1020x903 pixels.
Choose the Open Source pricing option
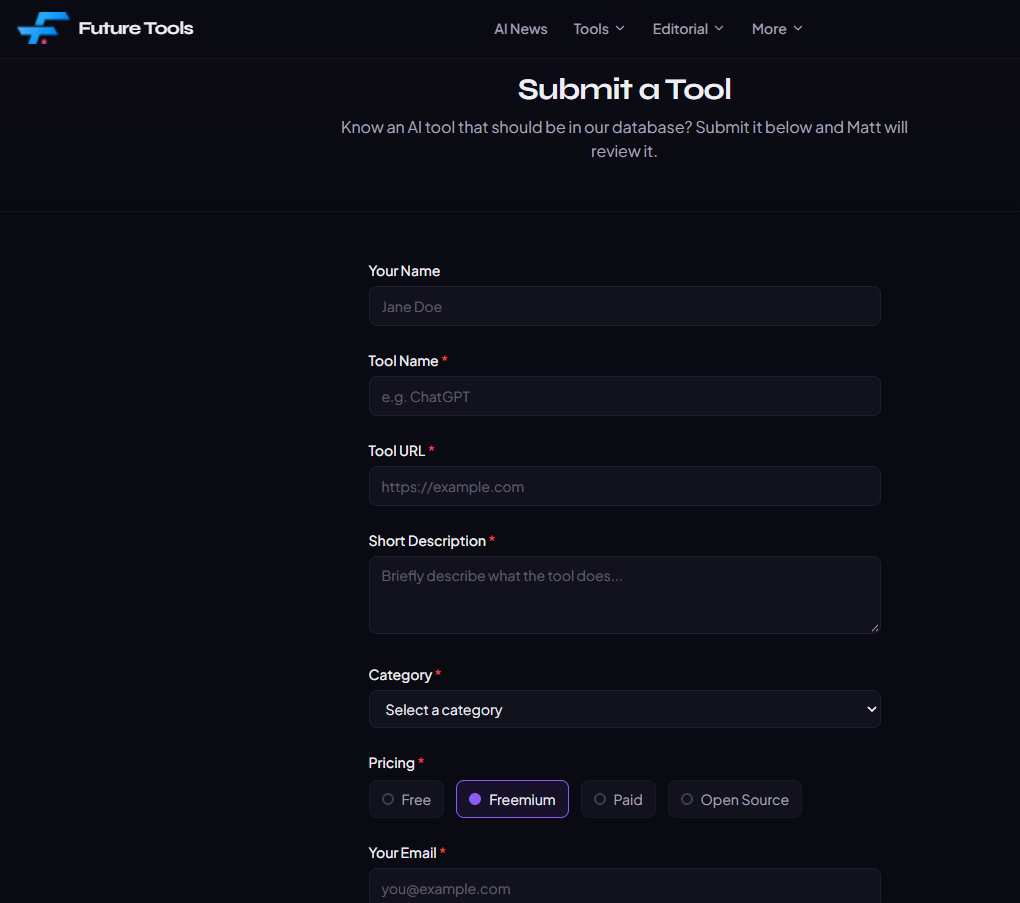(x=734, y=799)
